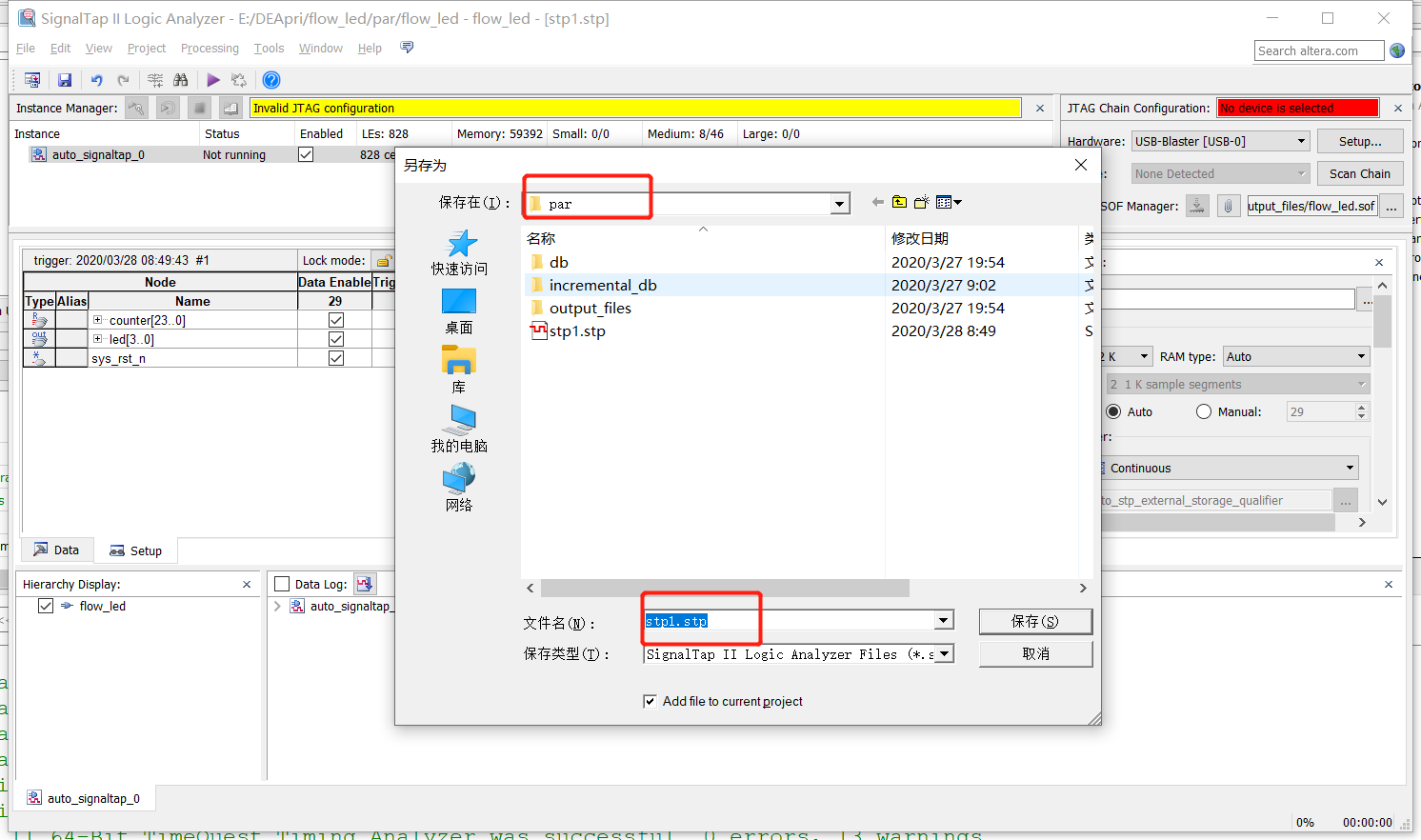The image size is (1421, 840).
Task: Click the Save toolbar icon
Action: coord(64,80)
